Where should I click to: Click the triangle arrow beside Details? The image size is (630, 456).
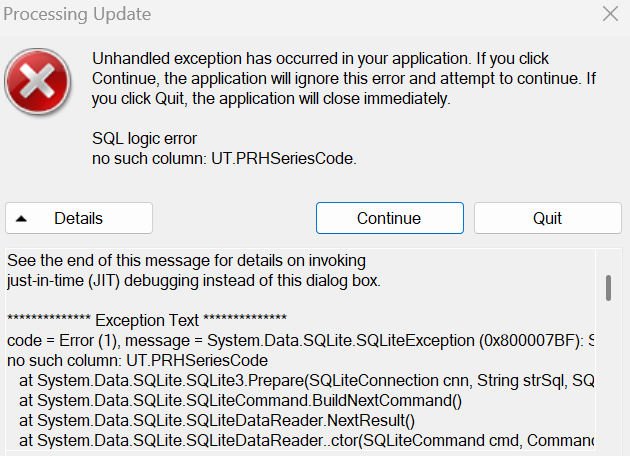[22, 218]
